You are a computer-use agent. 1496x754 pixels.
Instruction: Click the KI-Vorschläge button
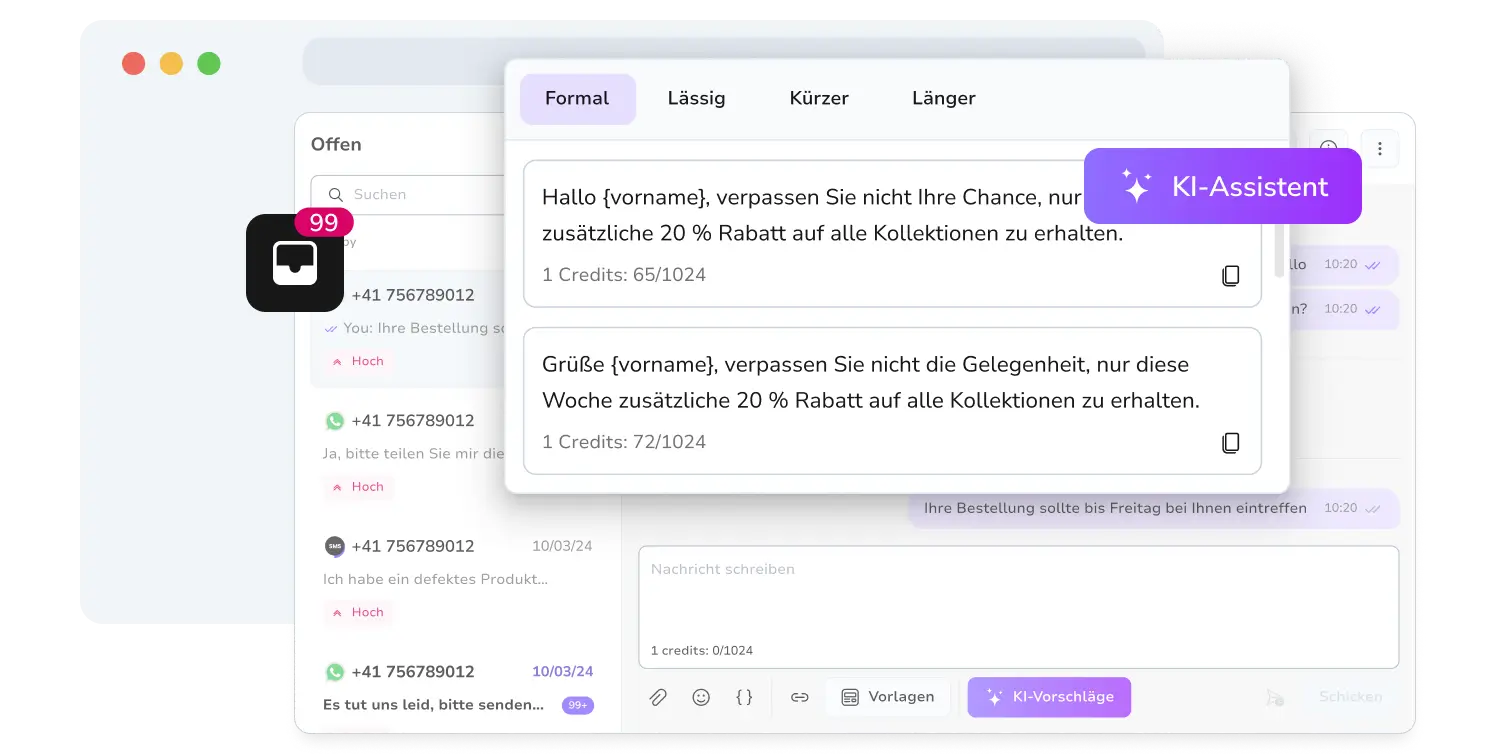[1049, 697]
